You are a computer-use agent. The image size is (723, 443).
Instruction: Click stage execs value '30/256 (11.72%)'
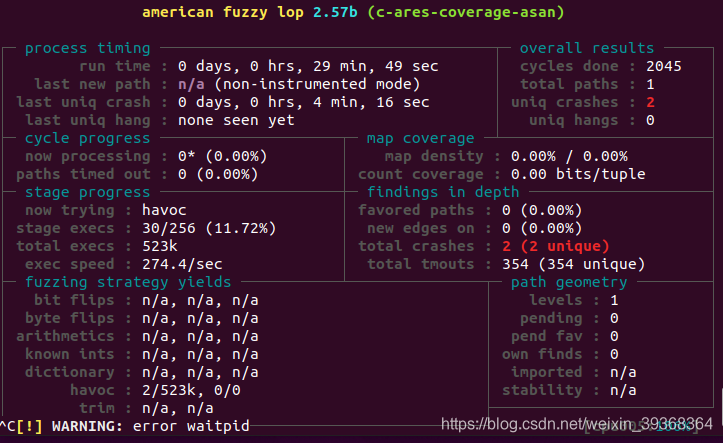tap(209, 228)
